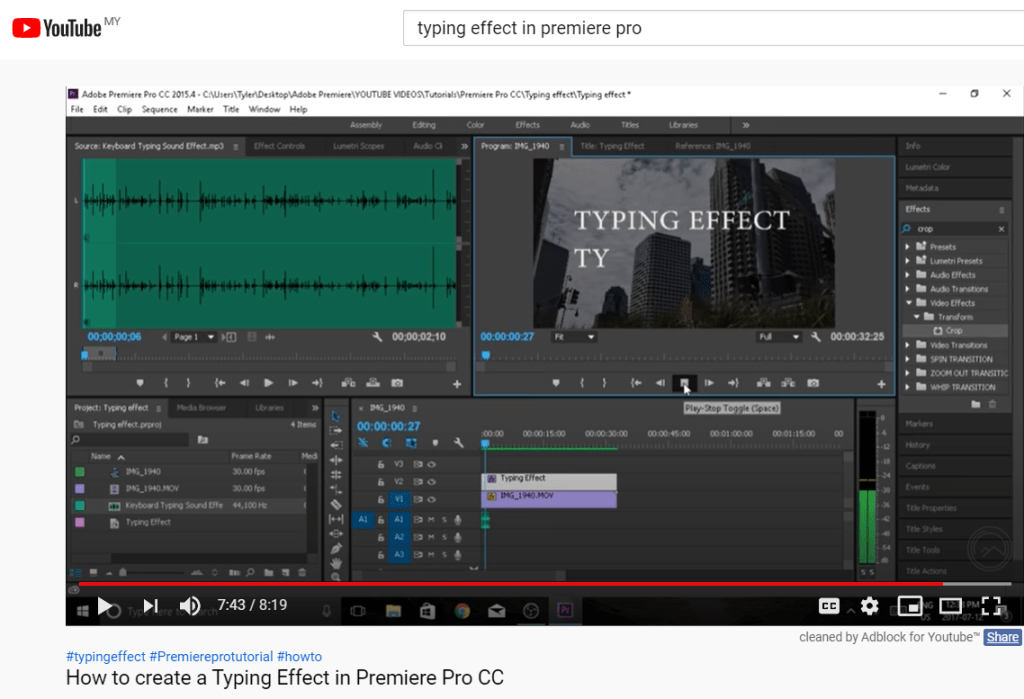
Task: Open the Sequence menu in Premiere
Action: [159, 109]
